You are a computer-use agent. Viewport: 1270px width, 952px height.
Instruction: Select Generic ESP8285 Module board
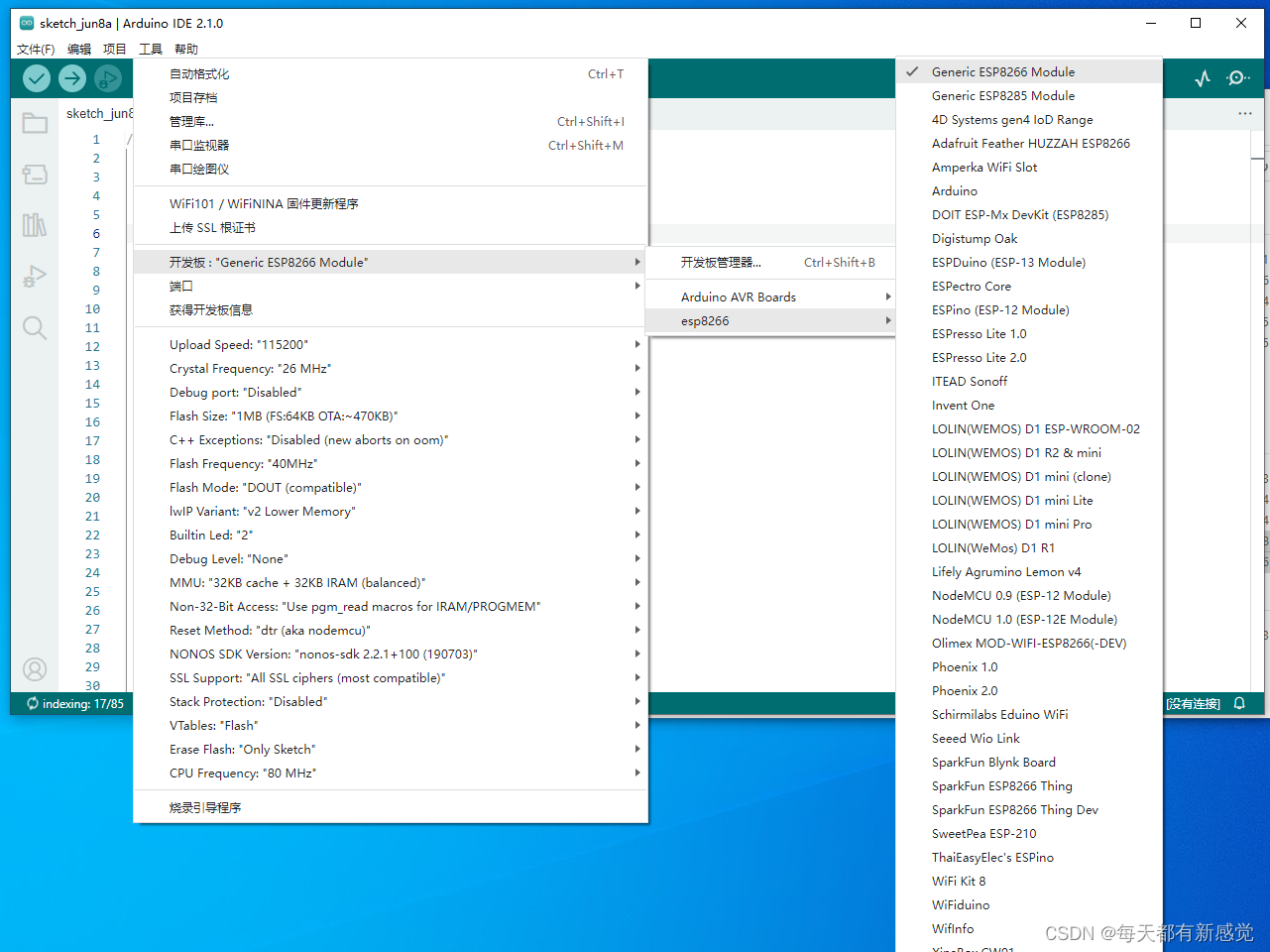(1029, 95)
